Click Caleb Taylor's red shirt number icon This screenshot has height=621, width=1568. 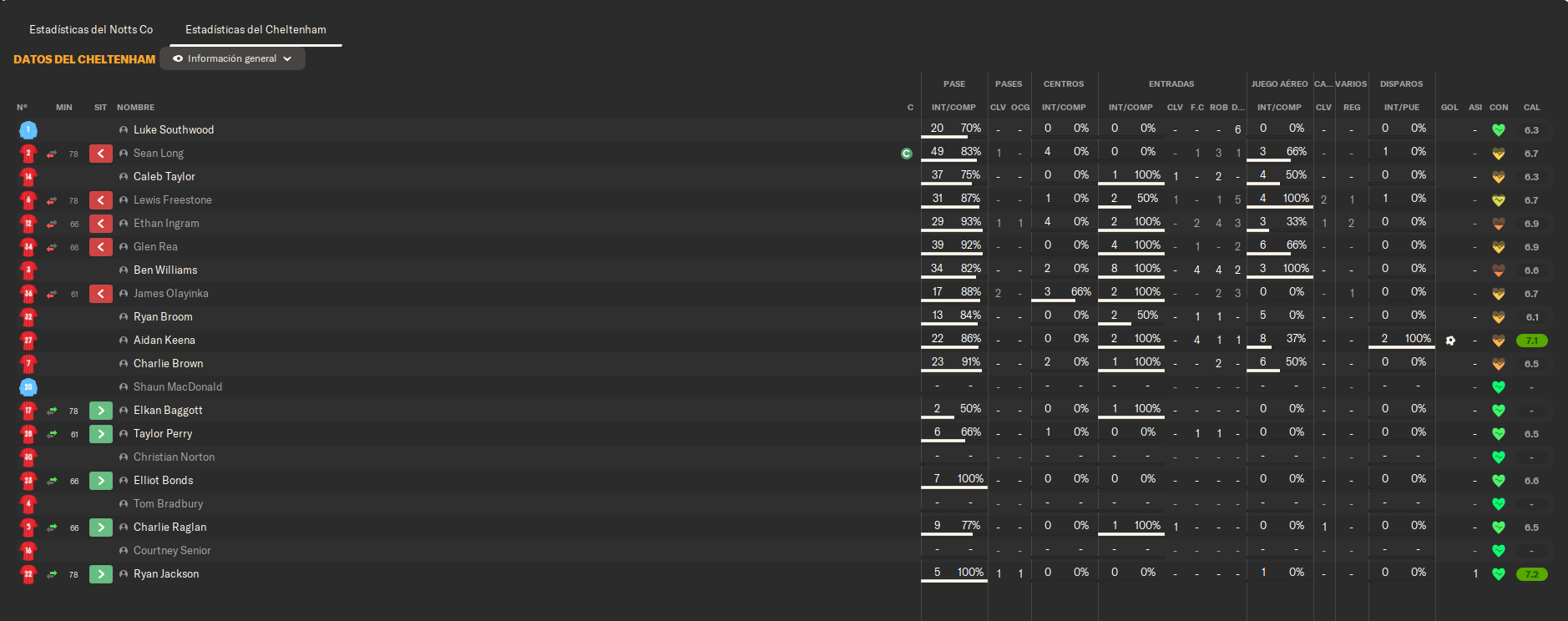point(28,177)
